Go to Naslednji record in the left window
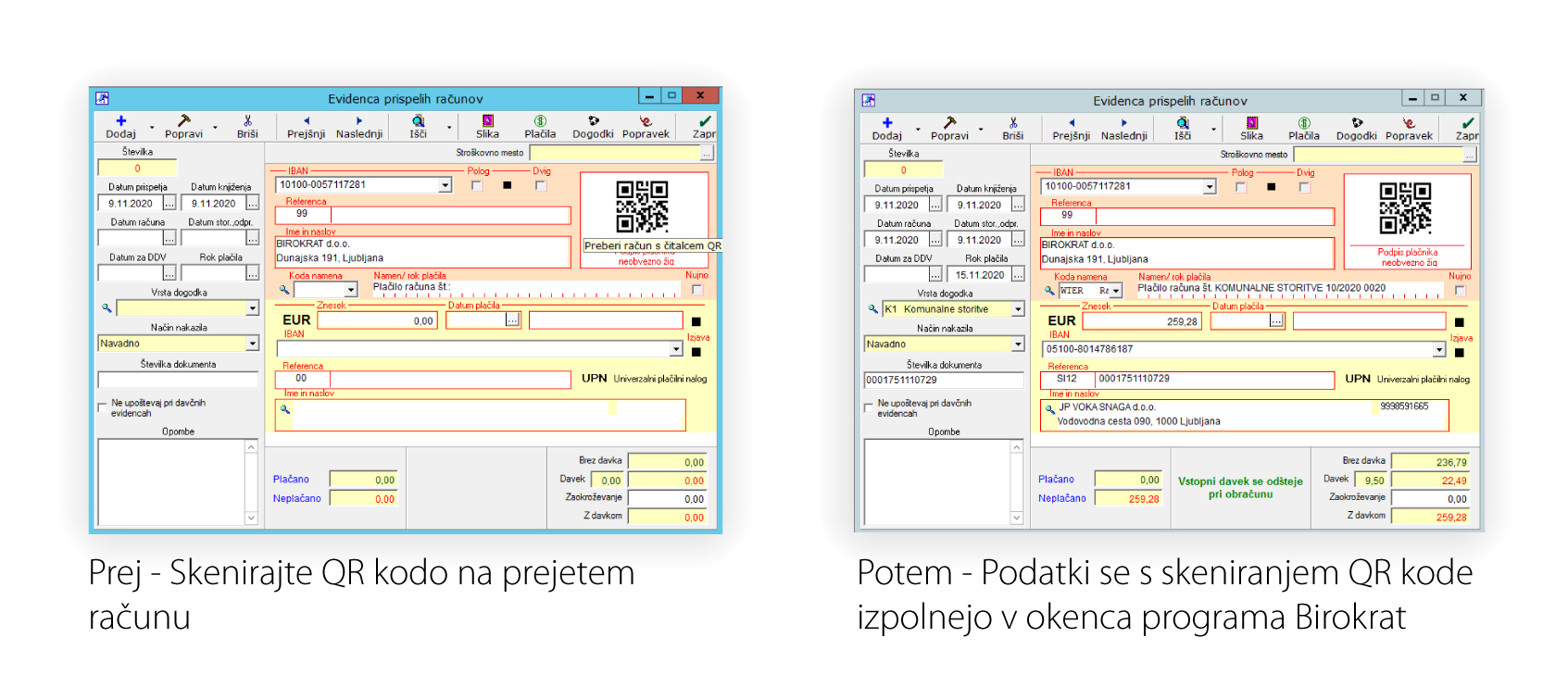Viewport: 1568px width, 675px height. (x=359, y=121)
